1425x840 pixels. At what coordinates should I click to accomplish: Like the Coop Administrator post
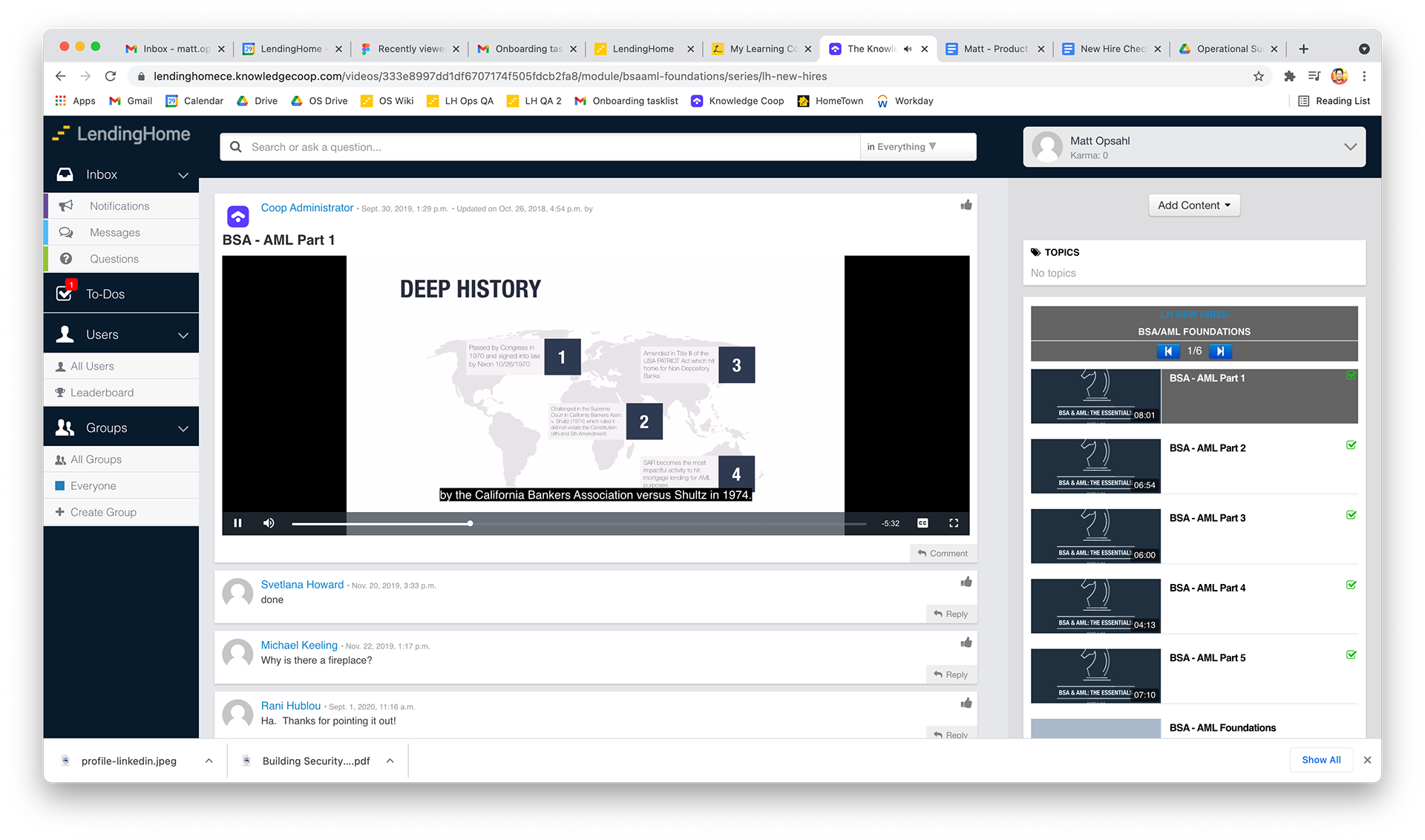coord(966,206)
